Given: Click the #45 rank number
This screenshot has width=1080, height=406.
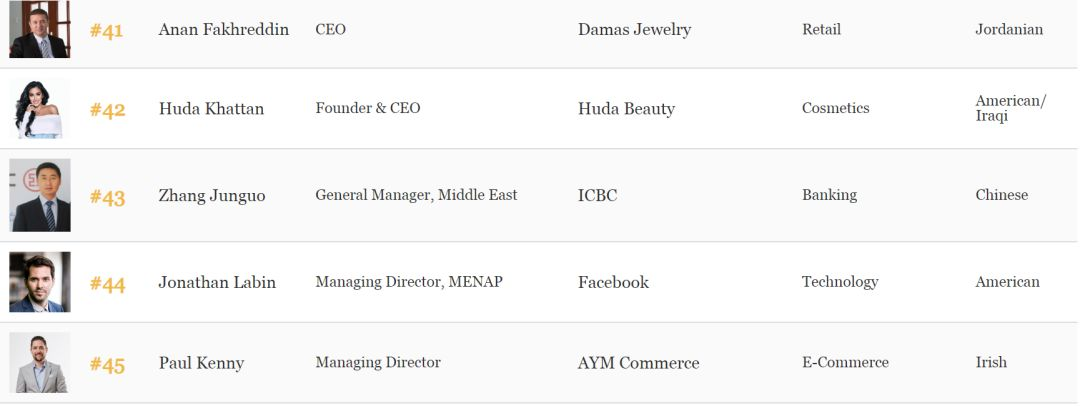Looking at the screenshot, I should tap(107, 365).
